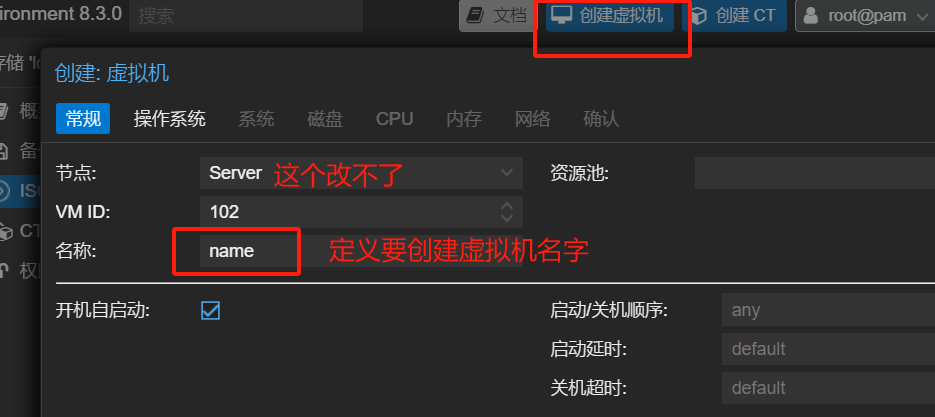
Task: Open the 资源池 combo box
Action: pyautogui.click(x=815, y=173)
